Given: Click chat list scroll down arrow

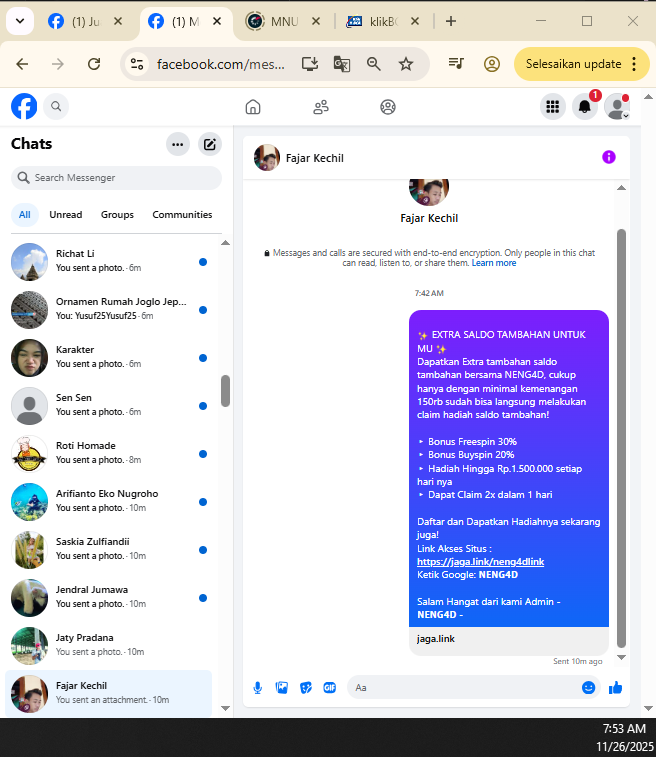Looking at the screenshot, I should coord(225,708).
